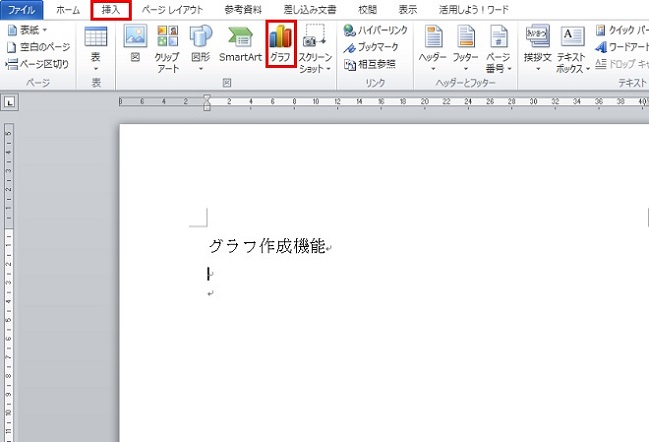The width and height of the screenshot is (649, 442).
Task: Place cursor on the empty second line
Action: pyautogui.click(x=209, y=274)
